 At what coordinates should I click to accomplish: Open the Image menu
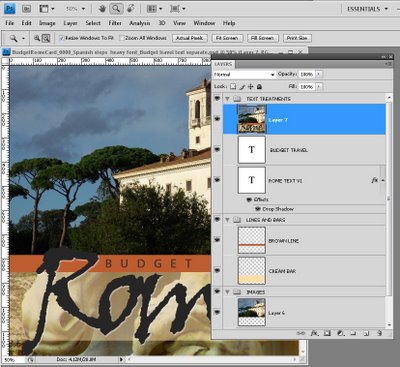point(47,23)
